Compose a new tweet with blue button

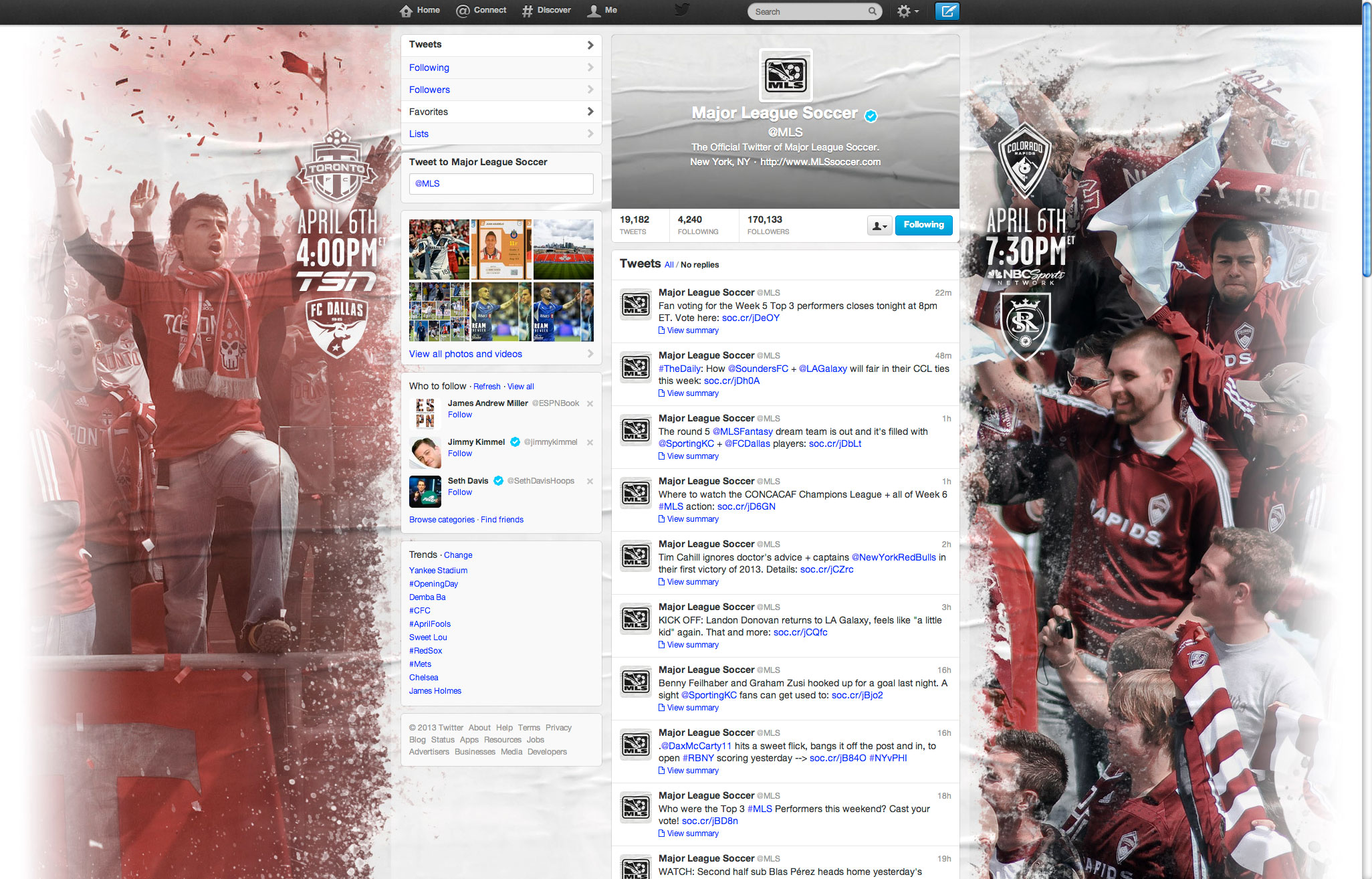tap(947, 11)
